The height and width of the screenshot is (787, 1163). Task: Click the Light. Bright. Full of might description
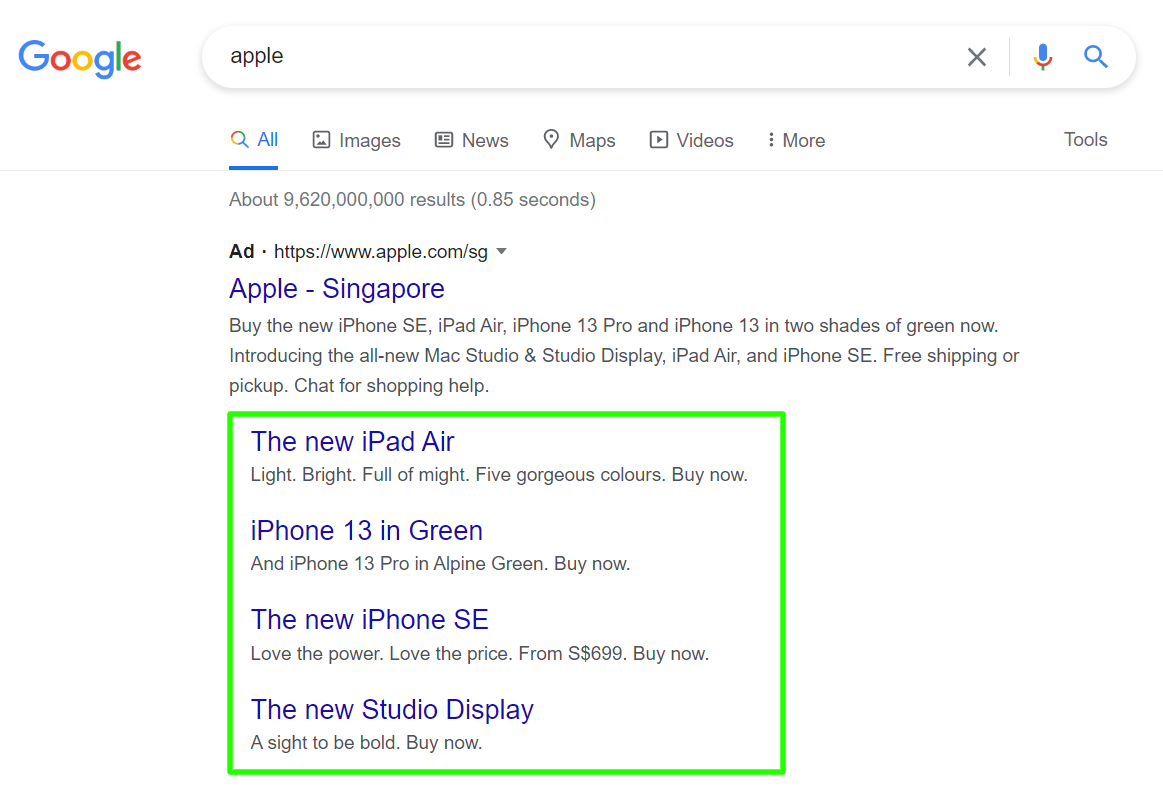click(499, 475)
